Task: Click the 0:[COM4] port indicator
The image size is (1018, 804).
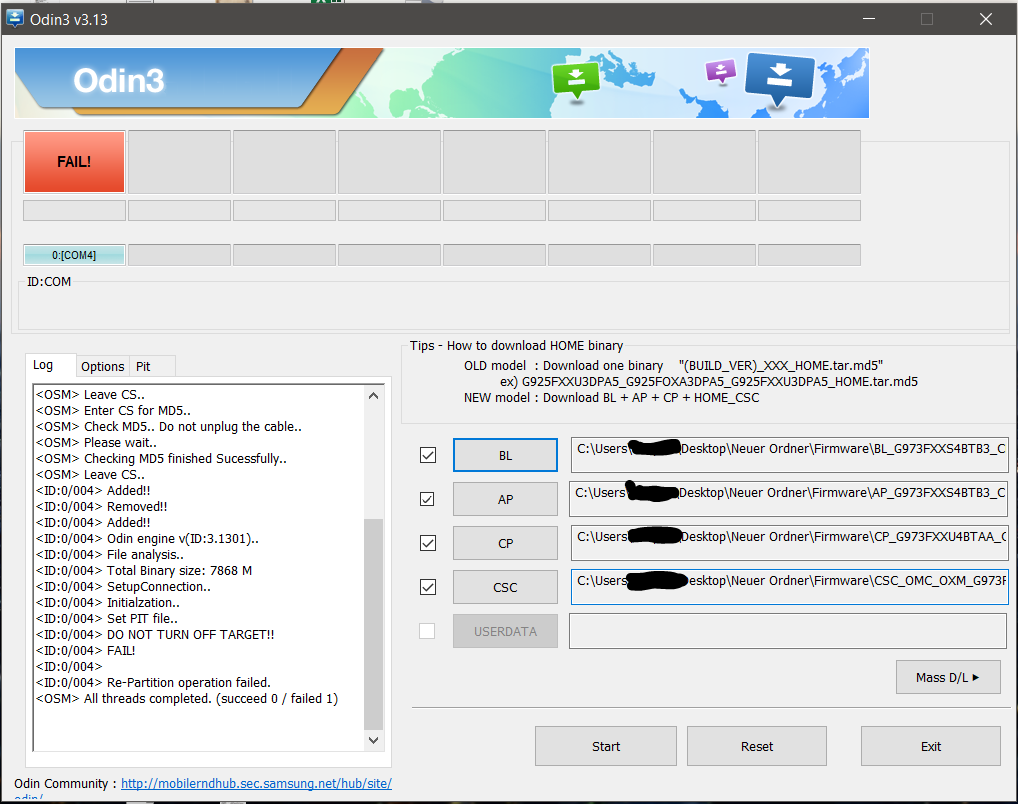Action: point(75,255)
